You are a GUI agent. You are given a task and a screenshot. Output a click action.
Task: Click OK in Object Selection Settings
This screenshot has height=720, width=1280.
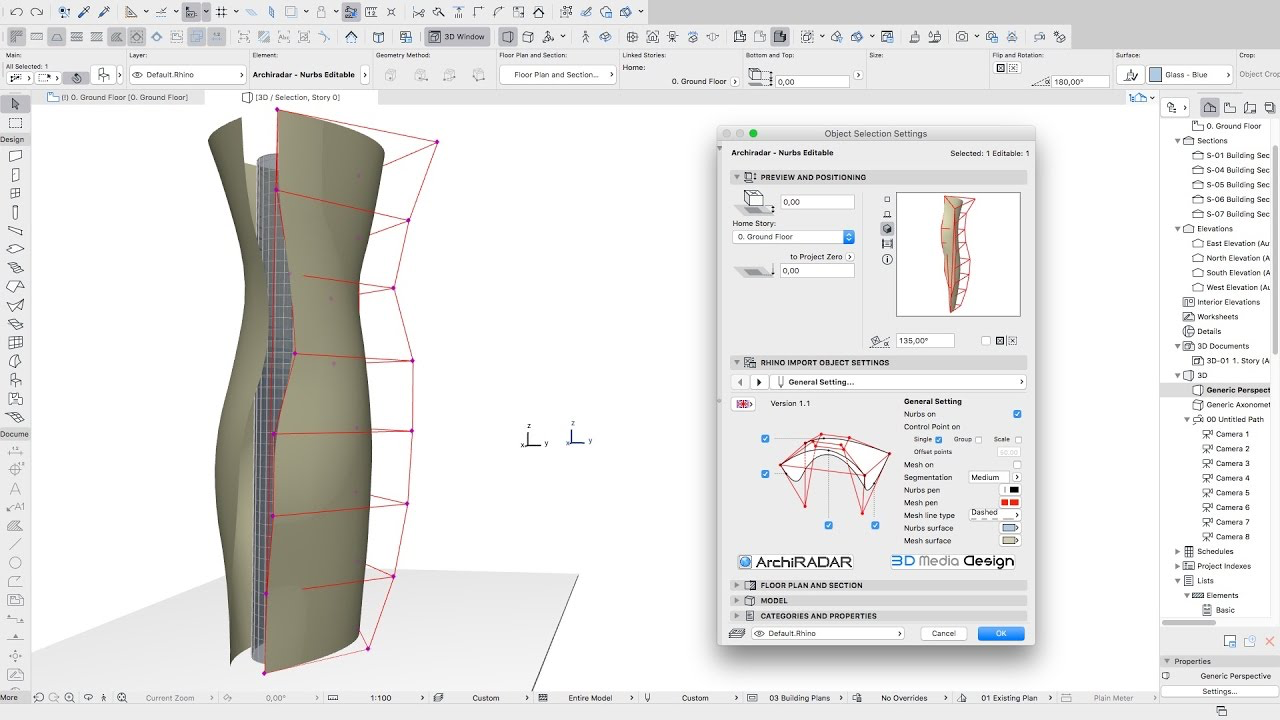point(1001,634)
